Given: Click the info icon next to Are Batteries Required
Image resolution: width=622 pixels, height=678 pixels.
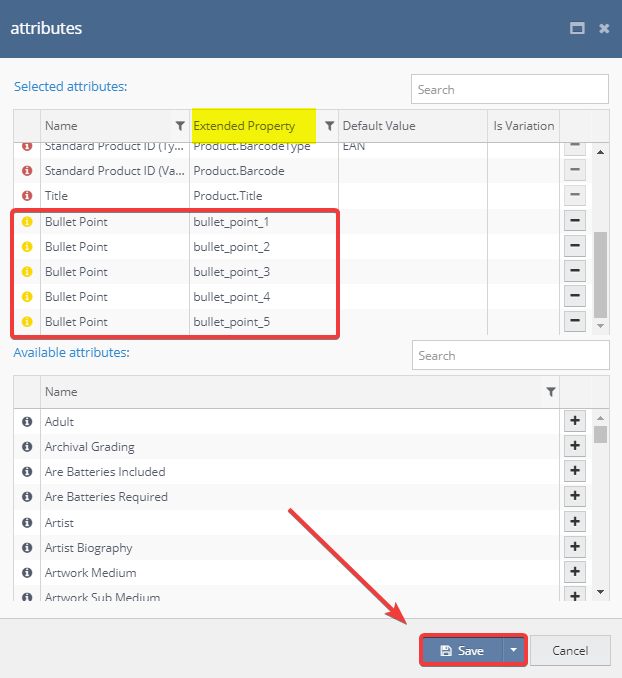Looking at the screenshot, I should tap(27, 497).
